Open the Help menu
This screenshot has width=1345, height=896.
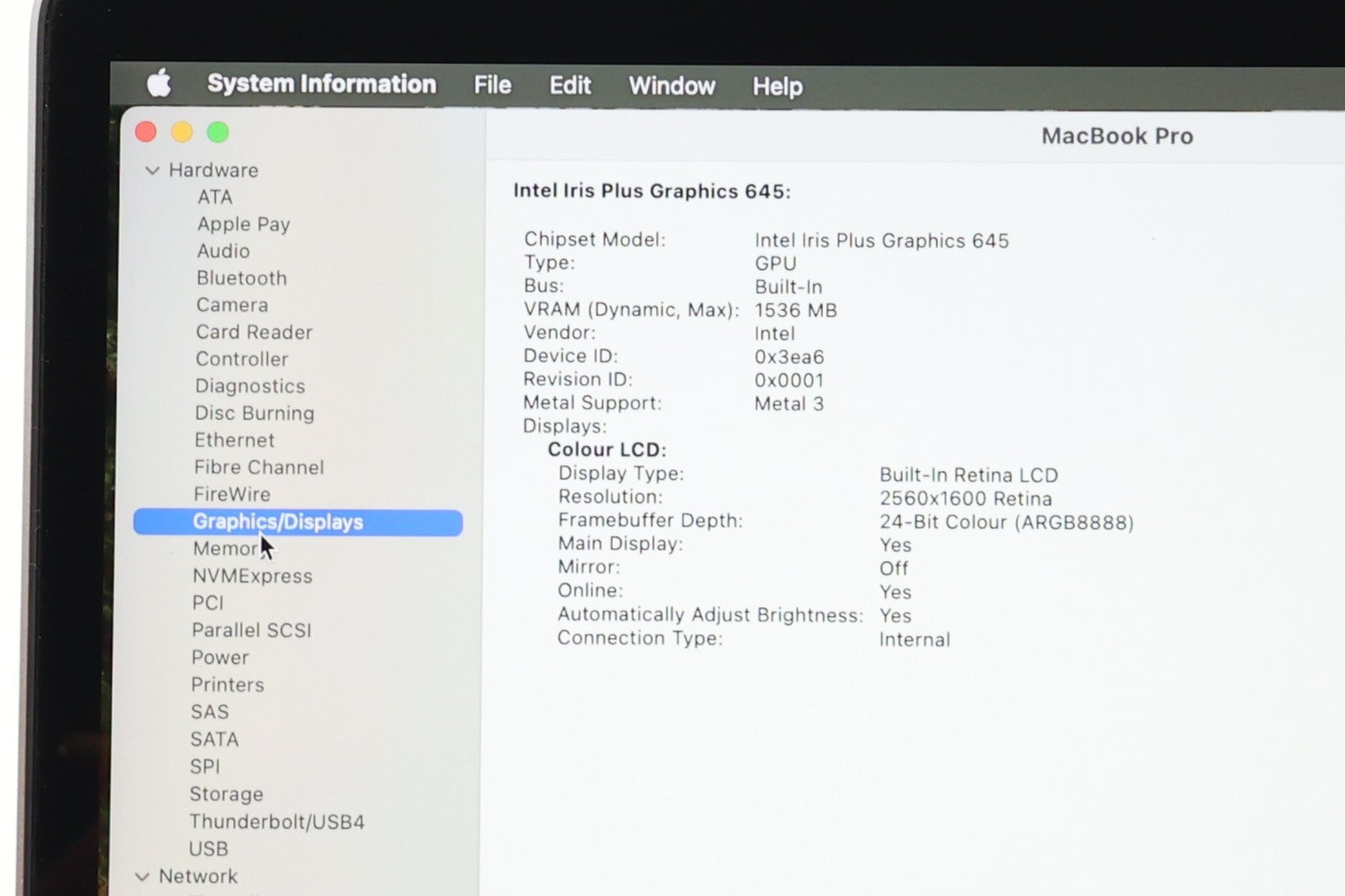point(777,87)
